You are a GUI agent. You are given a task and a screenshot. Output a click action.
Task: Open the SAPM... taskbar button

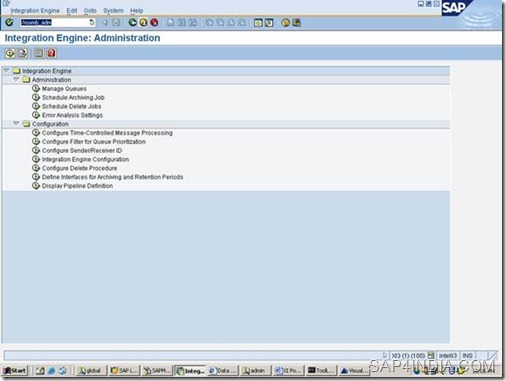click(x=156, y=370)
